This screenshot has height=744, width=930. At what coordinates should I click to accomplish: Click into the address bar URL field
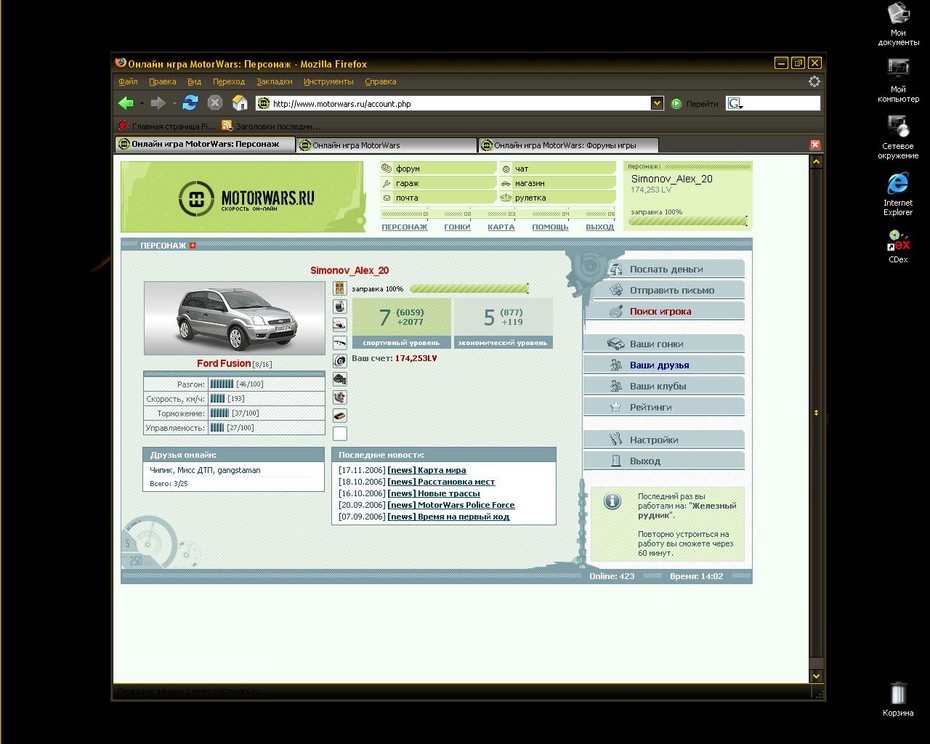click(x=460, y=103)
